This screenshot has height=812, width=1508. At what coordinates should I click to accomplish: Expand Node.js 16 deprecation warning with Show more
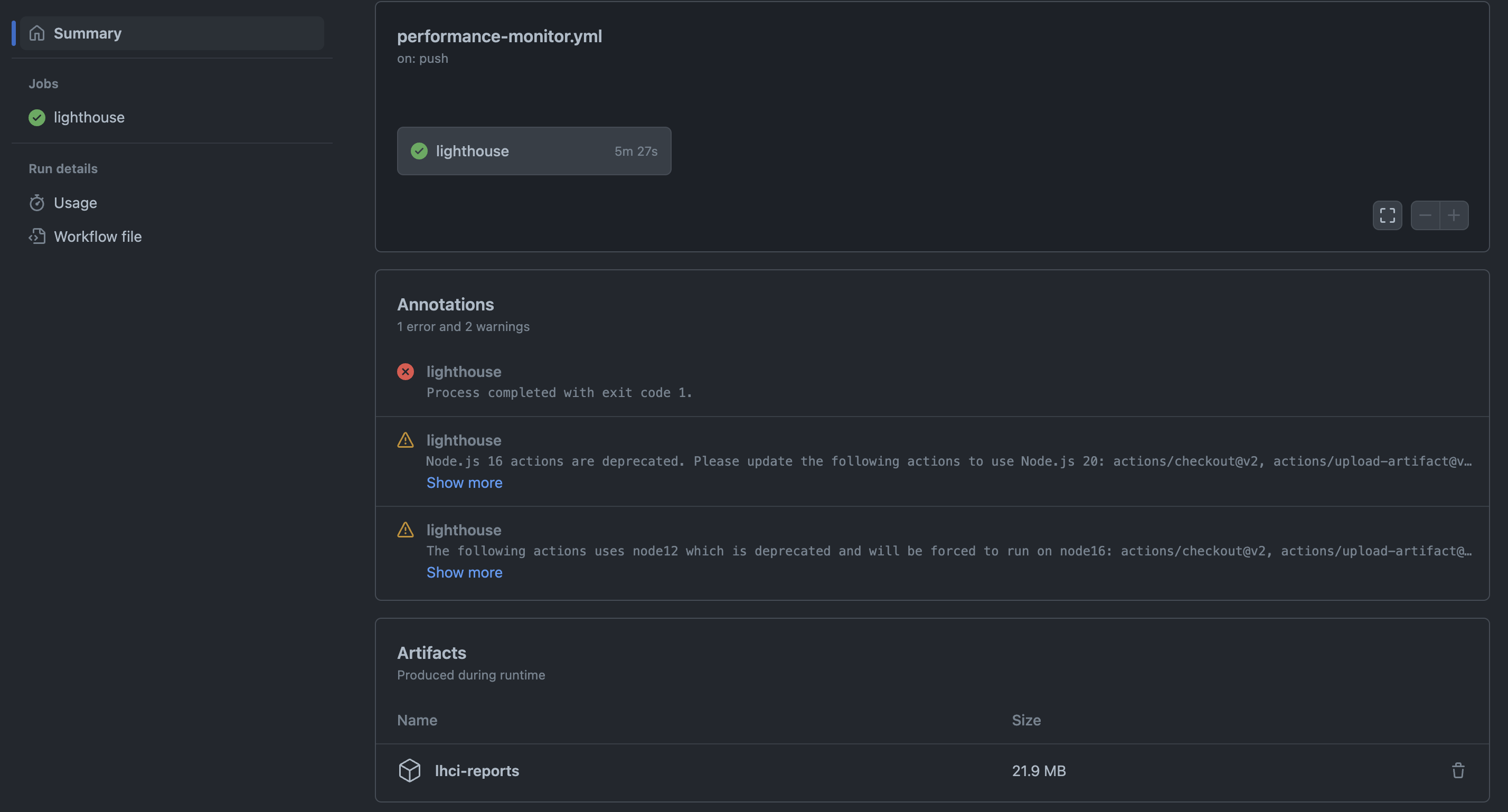pyautogui.click(x=464, y=483)
